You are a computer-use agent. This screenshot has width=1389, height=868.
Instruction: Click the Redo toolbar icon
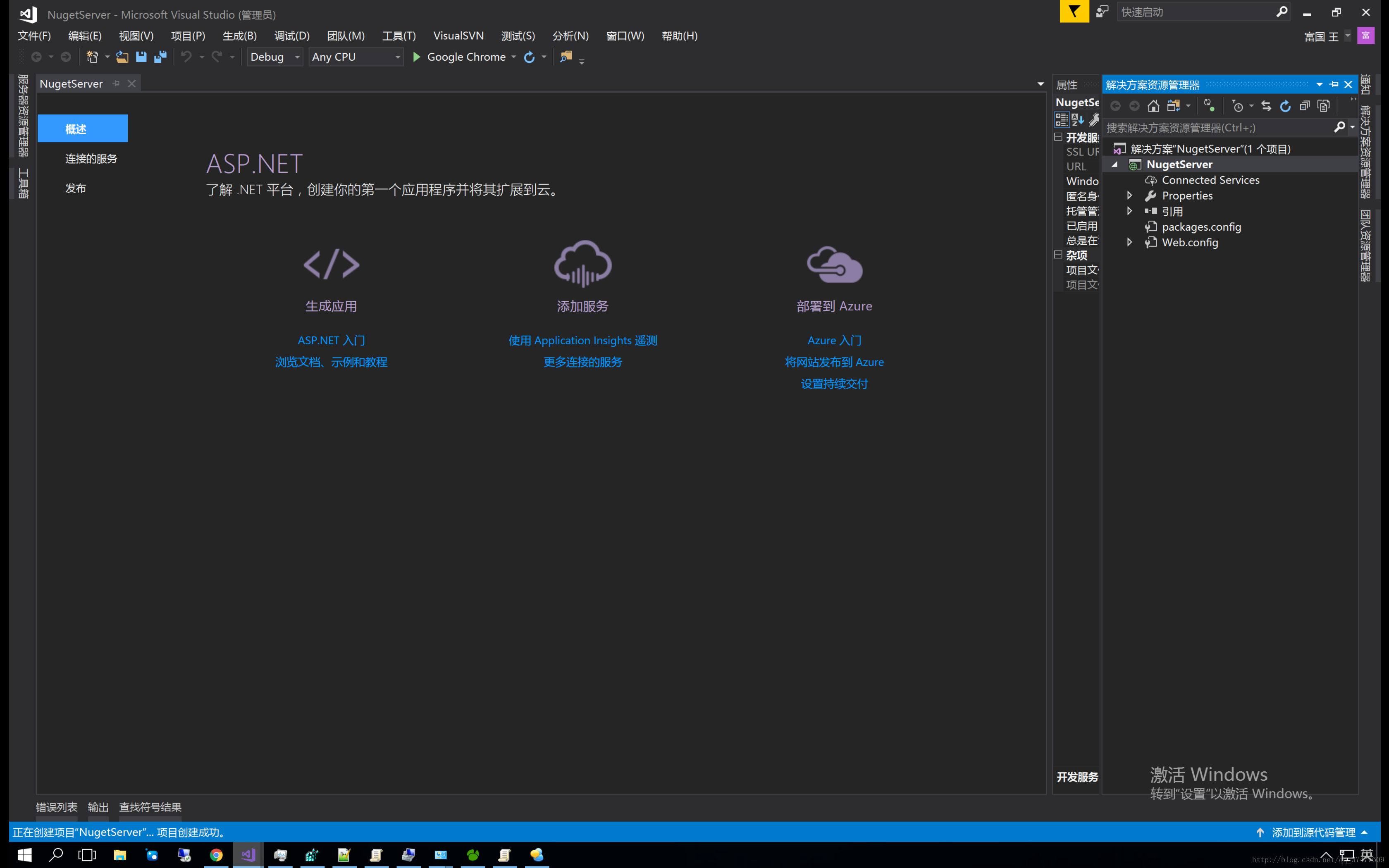217,57
